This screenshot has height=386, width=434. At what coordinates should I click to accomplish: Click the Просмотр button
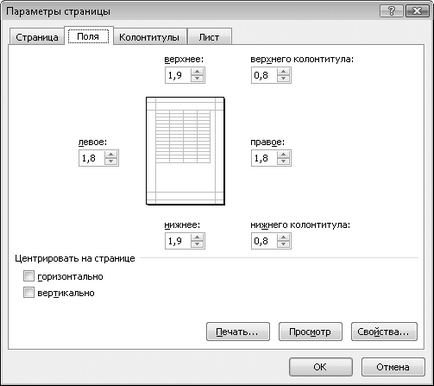click(x=310, y=332)
